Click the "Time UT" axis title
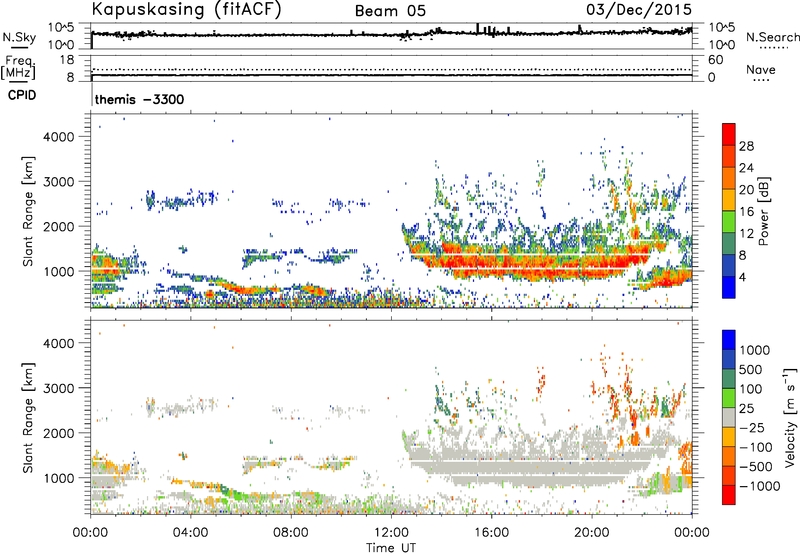Screen dimensions: 800x554 [391, 548]
